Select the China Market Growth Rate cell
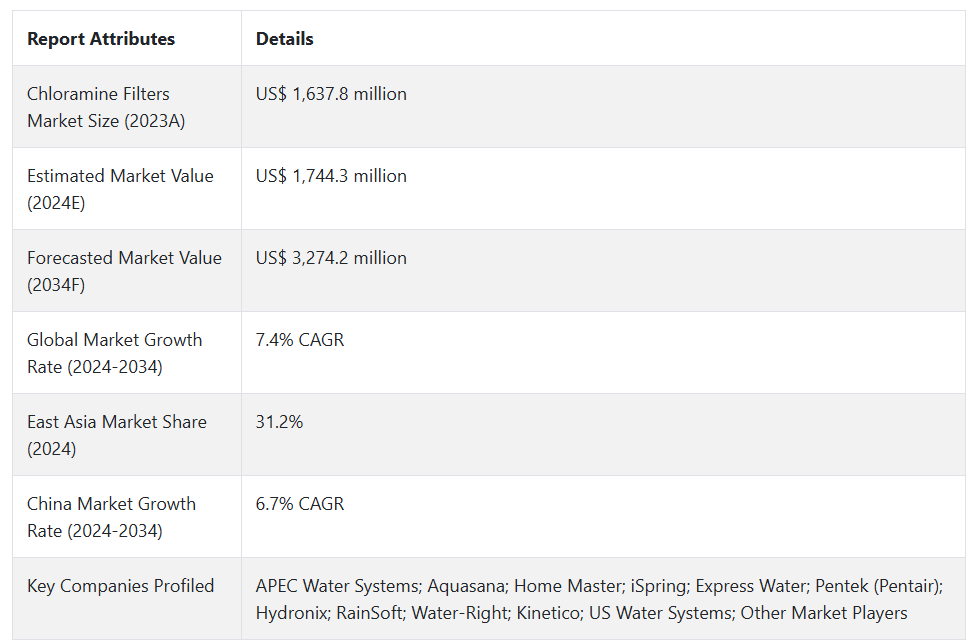The height and width of the screenshot is (643, 975). tap(127, 517)
